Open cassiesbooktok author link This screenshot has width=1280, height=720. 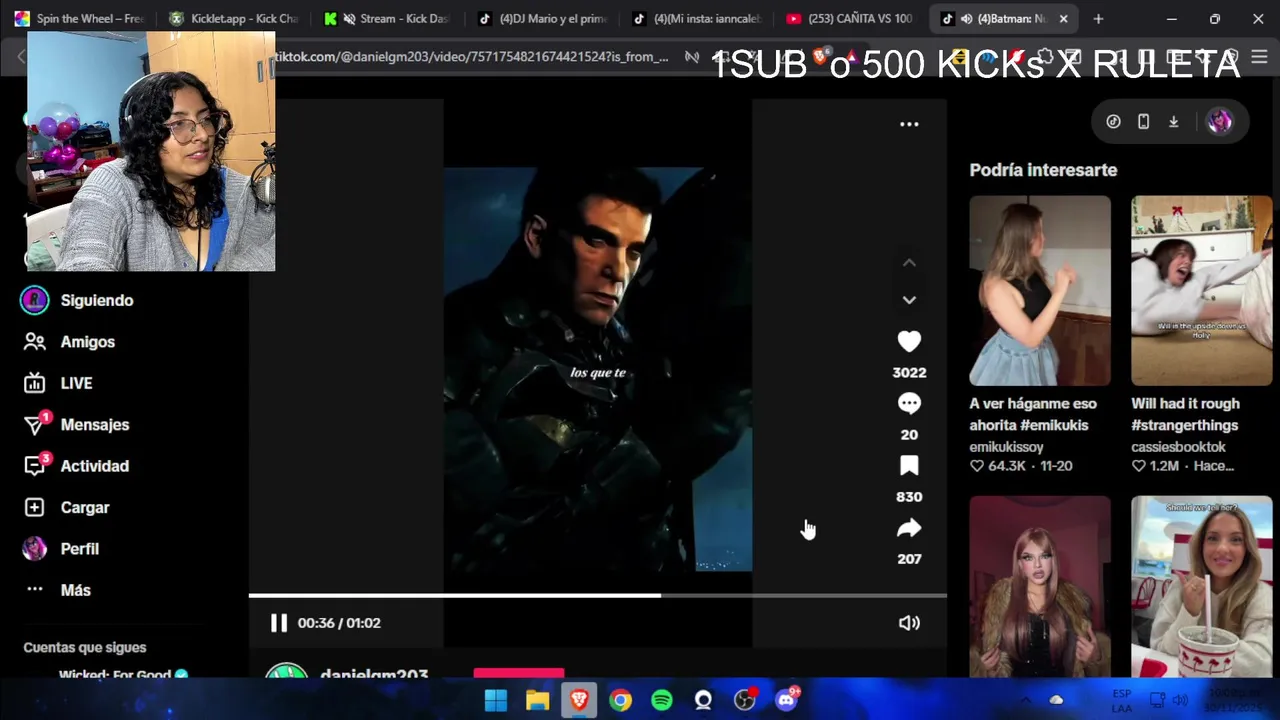coord(1178,447)
